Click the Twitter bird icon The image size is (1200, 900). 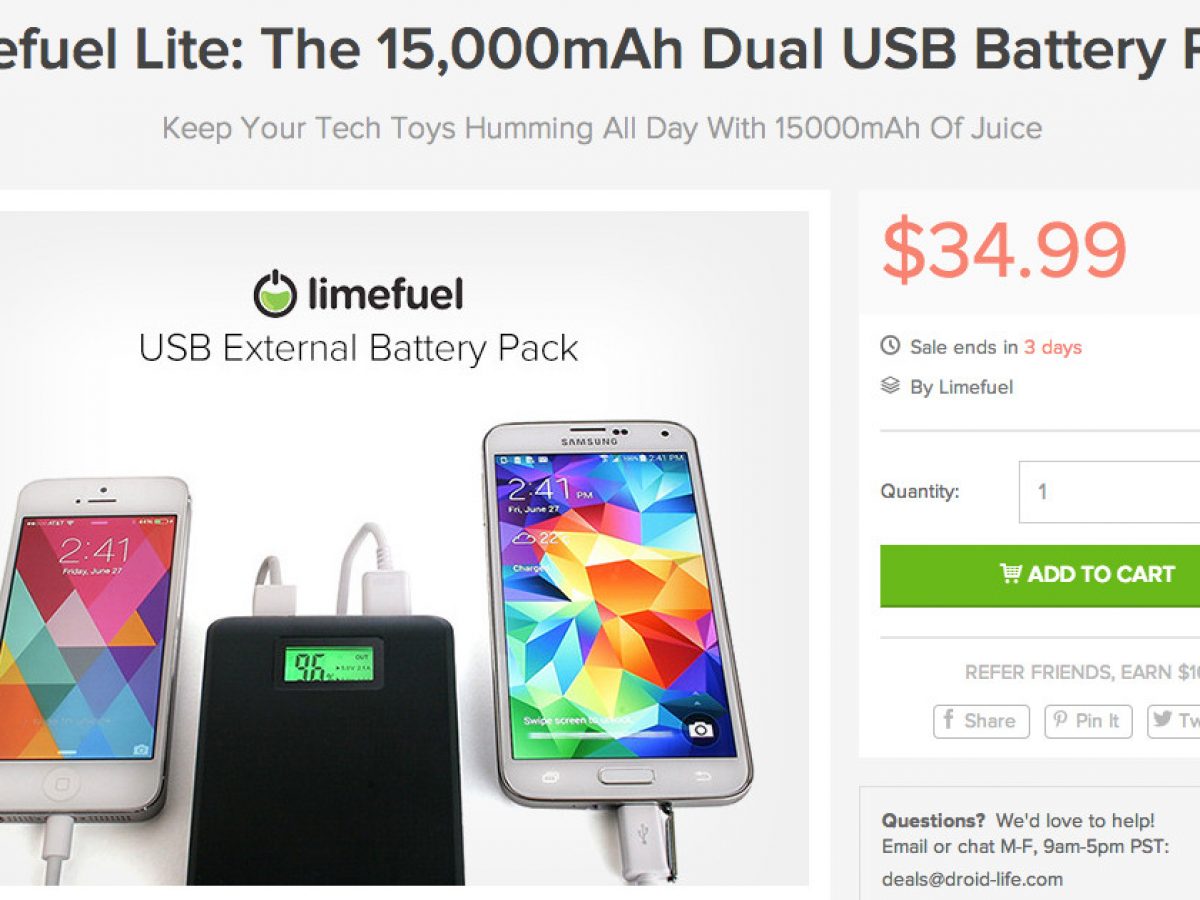coord(1163,720)
